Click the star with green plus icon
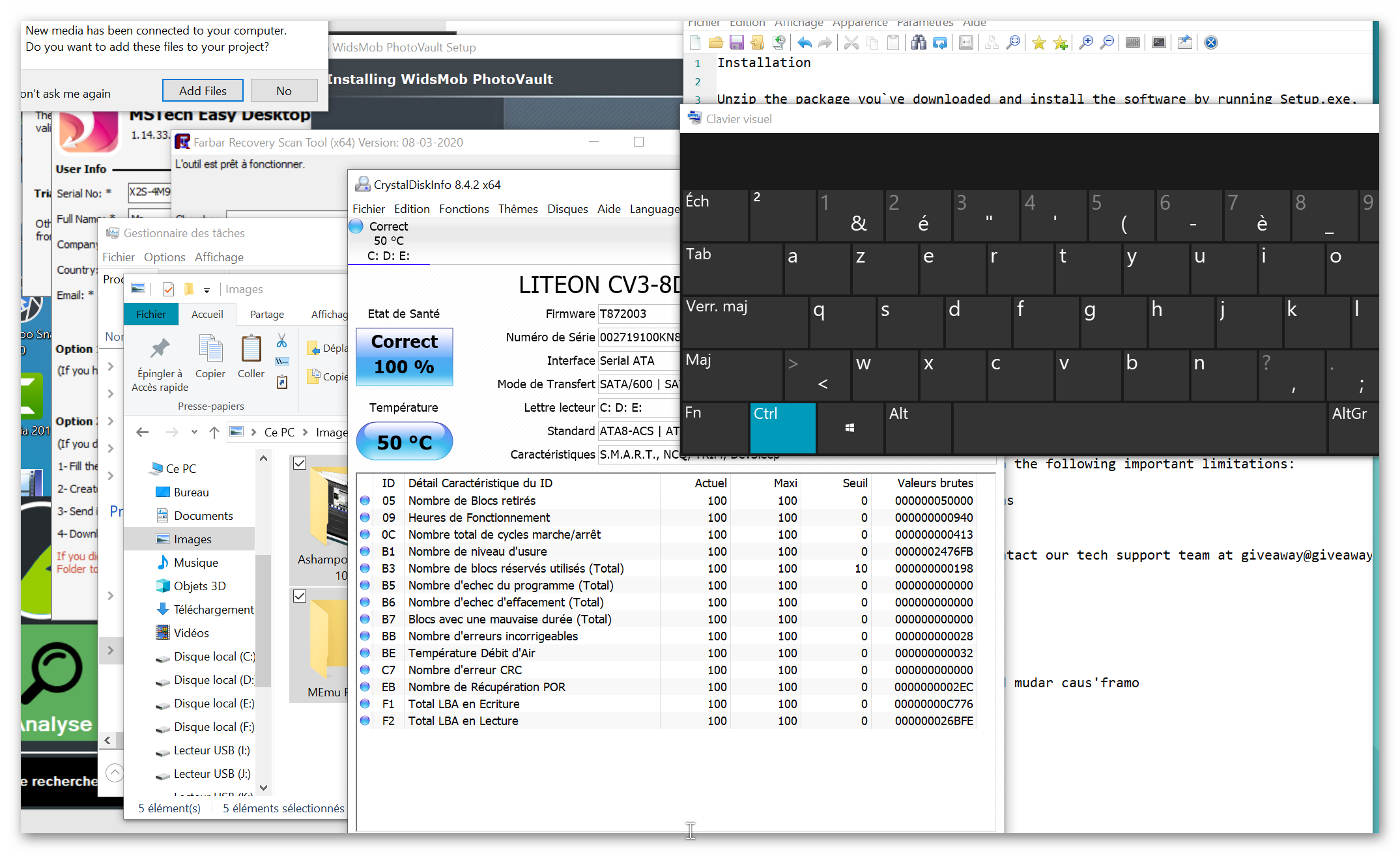This screenshot has width=1400, height=854. pyautogui.click(x=1060, y=43)
